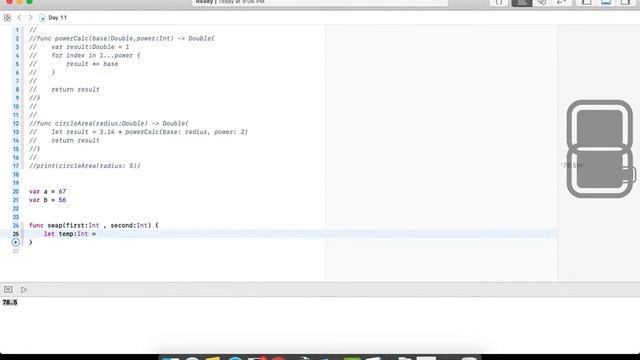Click the 78.5 result in results sidebar
The width and height of the screenshot is (640, 360).
(x=572, y=165)
